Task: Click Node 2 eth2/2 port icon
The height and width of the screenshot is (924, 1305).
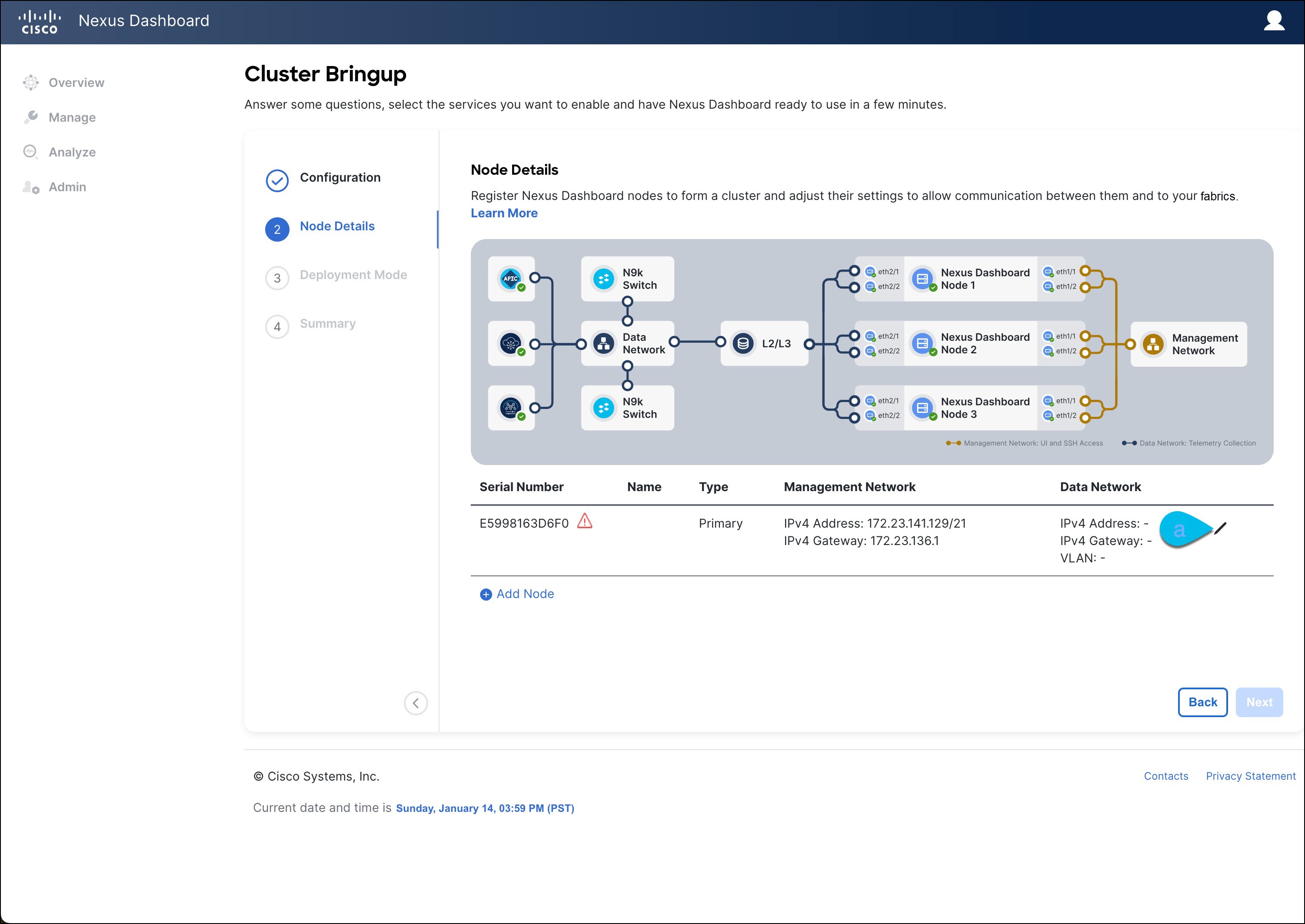Action: click(870, 351)
